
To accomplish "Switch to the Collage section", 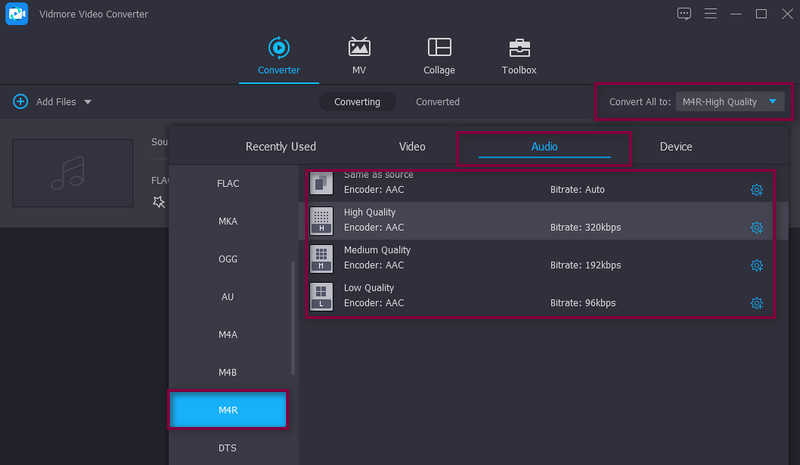I will click(x=439, y=56).
